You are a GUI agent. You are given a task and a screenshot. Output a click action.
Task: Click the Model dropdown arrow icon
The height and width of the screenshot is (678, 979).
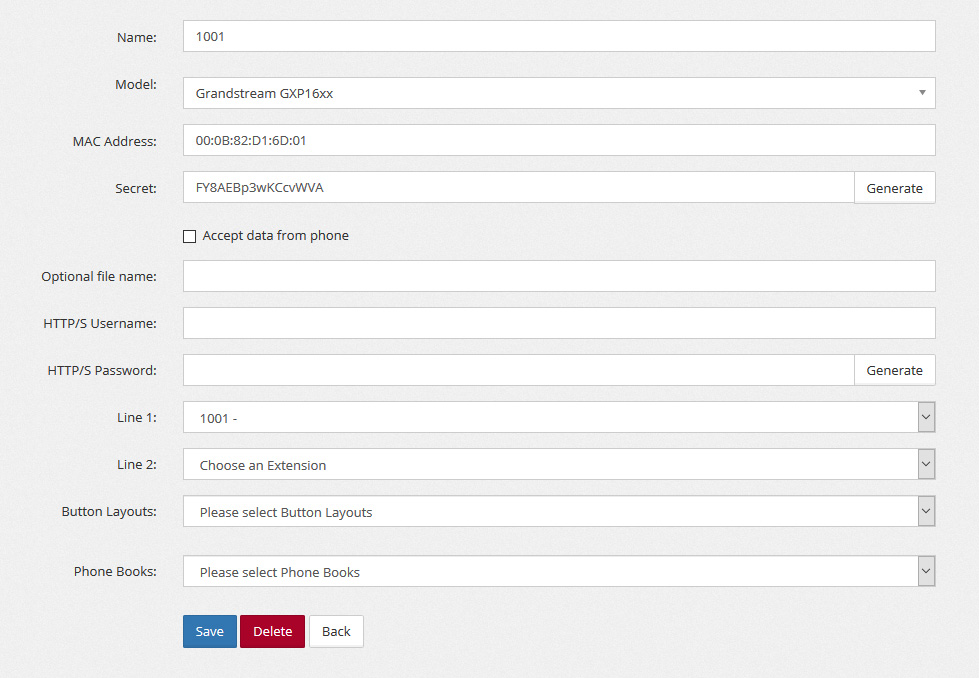click(921, 92)
